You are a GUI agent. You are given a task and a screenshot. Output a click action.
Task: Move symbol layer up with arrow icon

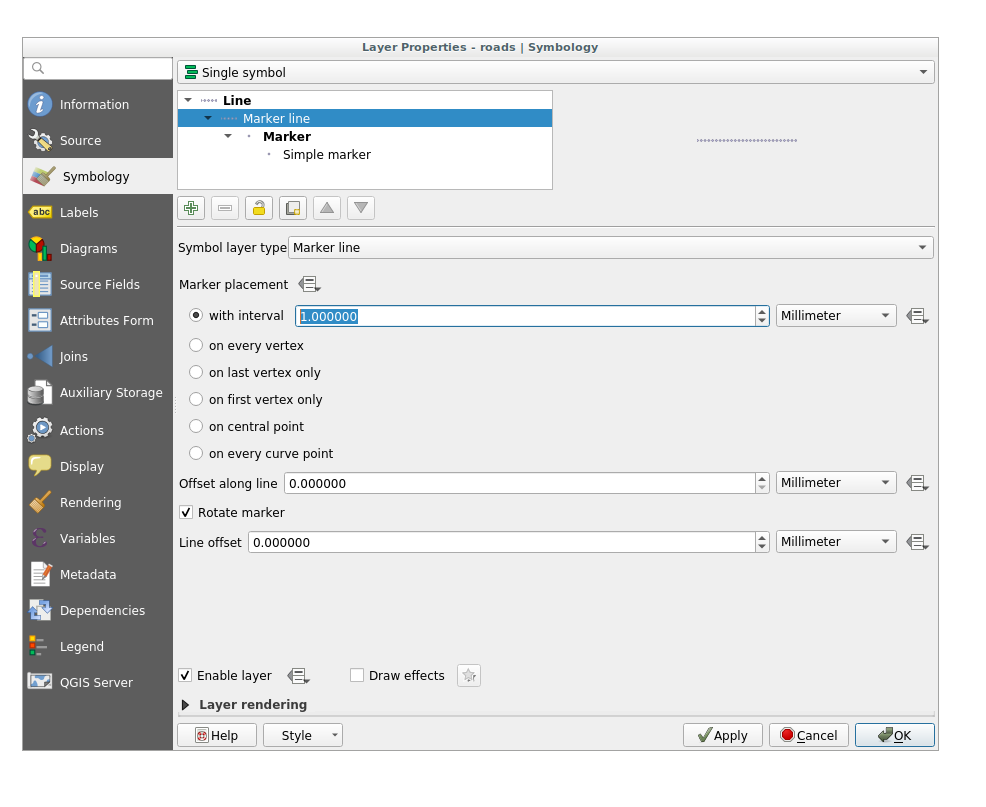pyautogui.click(x=327, y=208)
